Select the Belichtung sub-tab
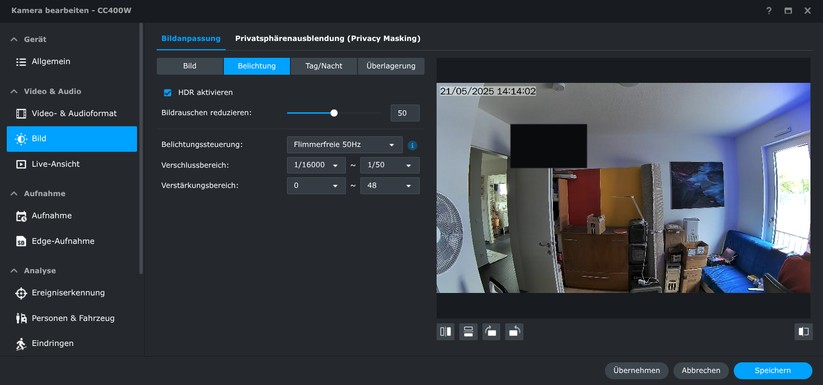Screen dimensions: 823x385 pos(257,66)
